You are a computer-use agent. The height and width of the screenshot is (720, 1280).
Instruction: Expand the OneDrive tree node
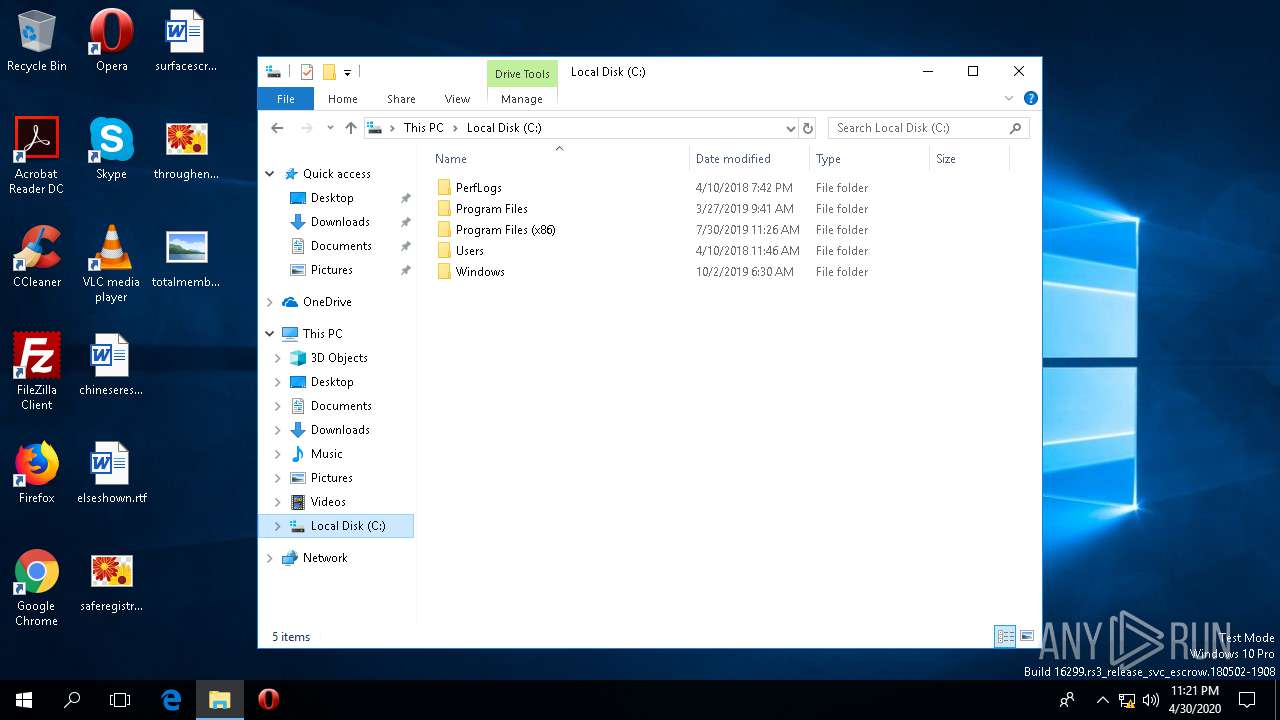click(270, 302)
